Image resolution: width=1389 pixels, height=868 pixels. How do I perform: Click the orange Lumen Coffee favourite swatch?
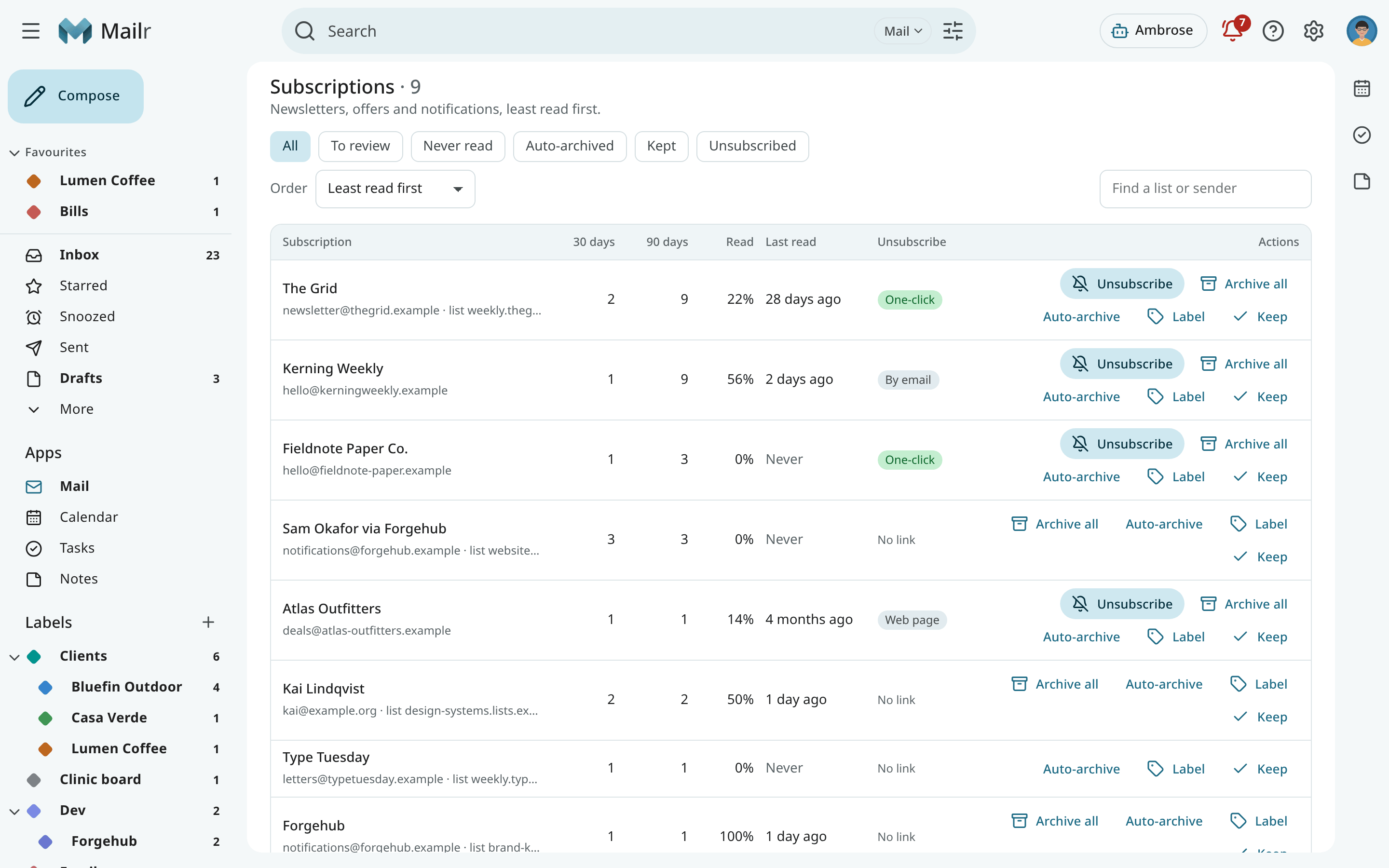[x=34, y=181]
